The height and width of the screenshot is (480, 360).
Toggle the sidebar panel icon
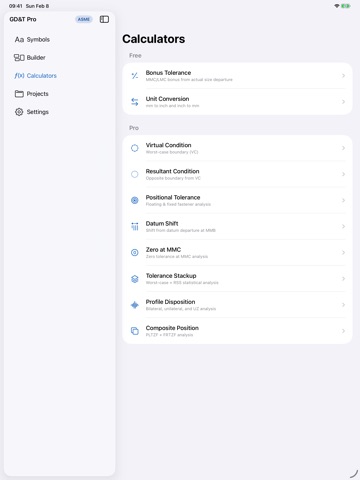pyautogui.click(x=104, y=19)
